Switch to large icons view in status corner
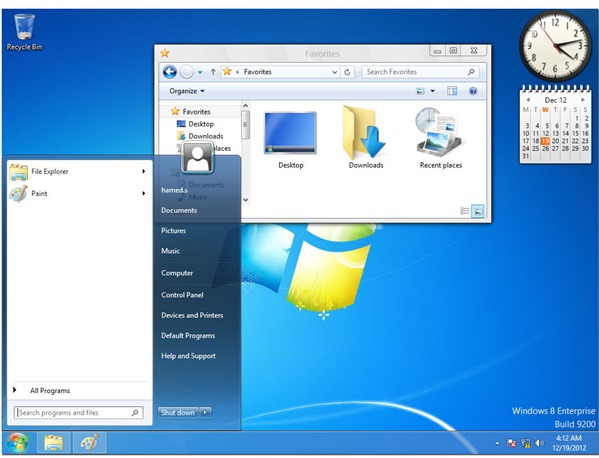Screen dimensions: 599x458 (478, 211)
